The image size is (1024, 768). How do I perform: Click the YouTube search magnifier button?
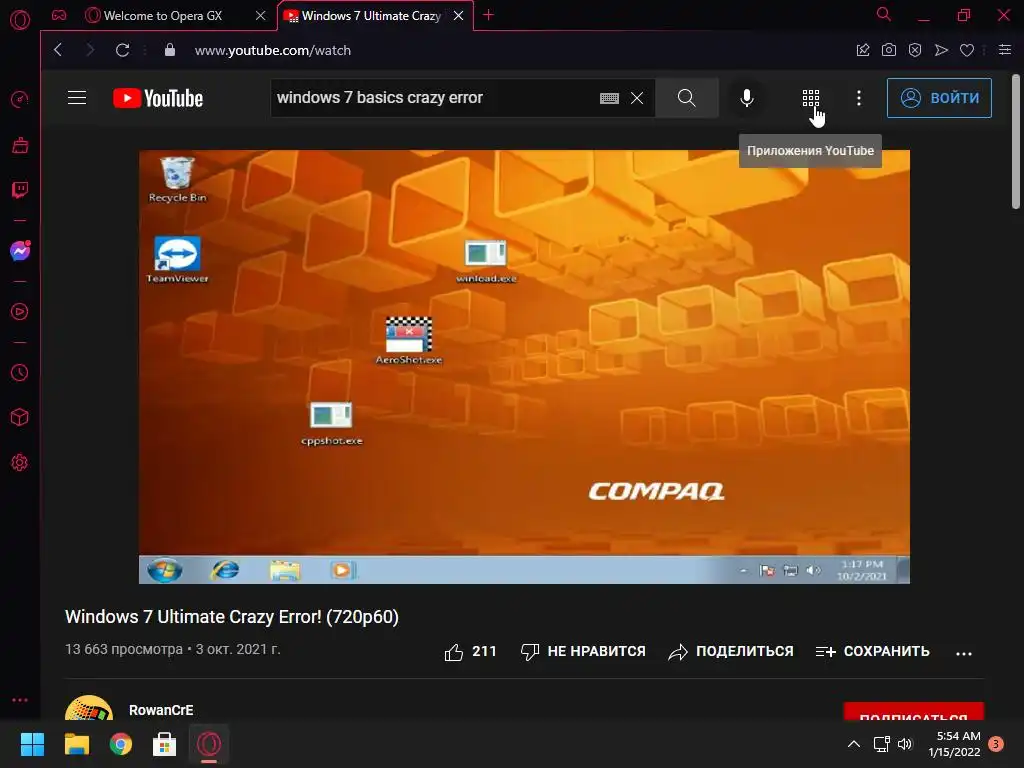click(687, 98)
